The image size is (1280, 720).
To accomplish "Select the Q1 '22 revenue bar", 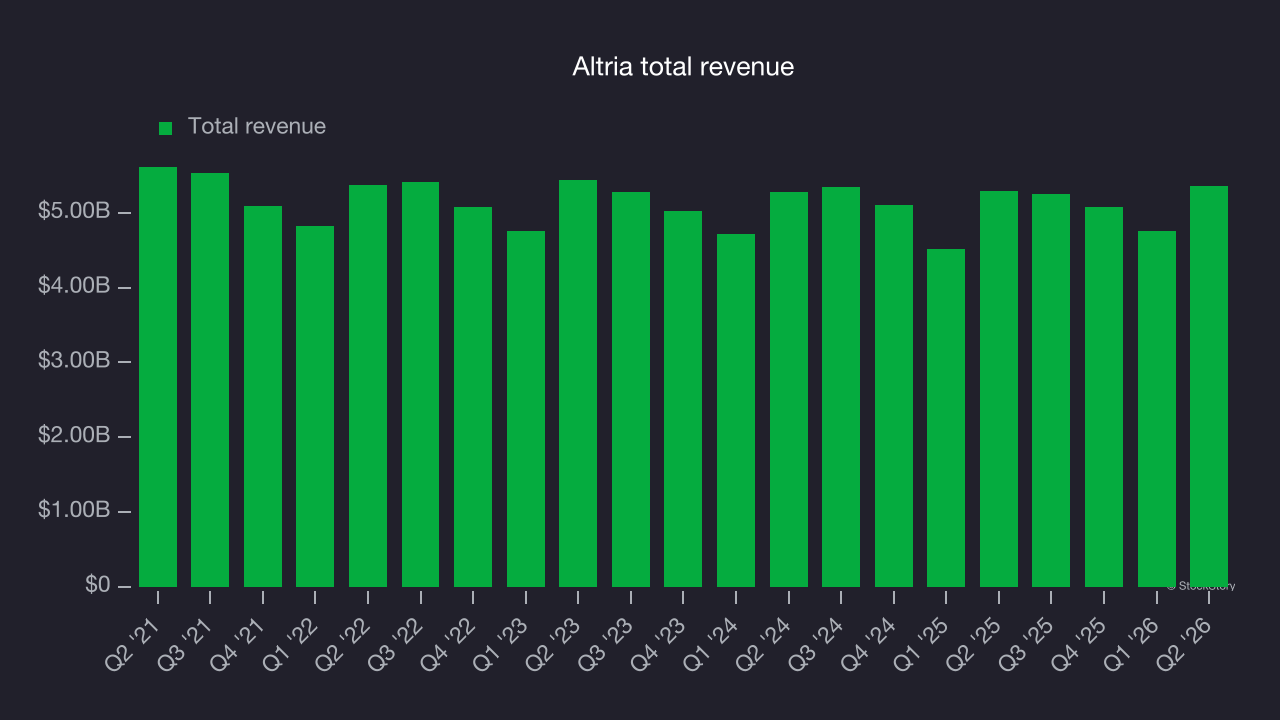I will tap(315, 406).
